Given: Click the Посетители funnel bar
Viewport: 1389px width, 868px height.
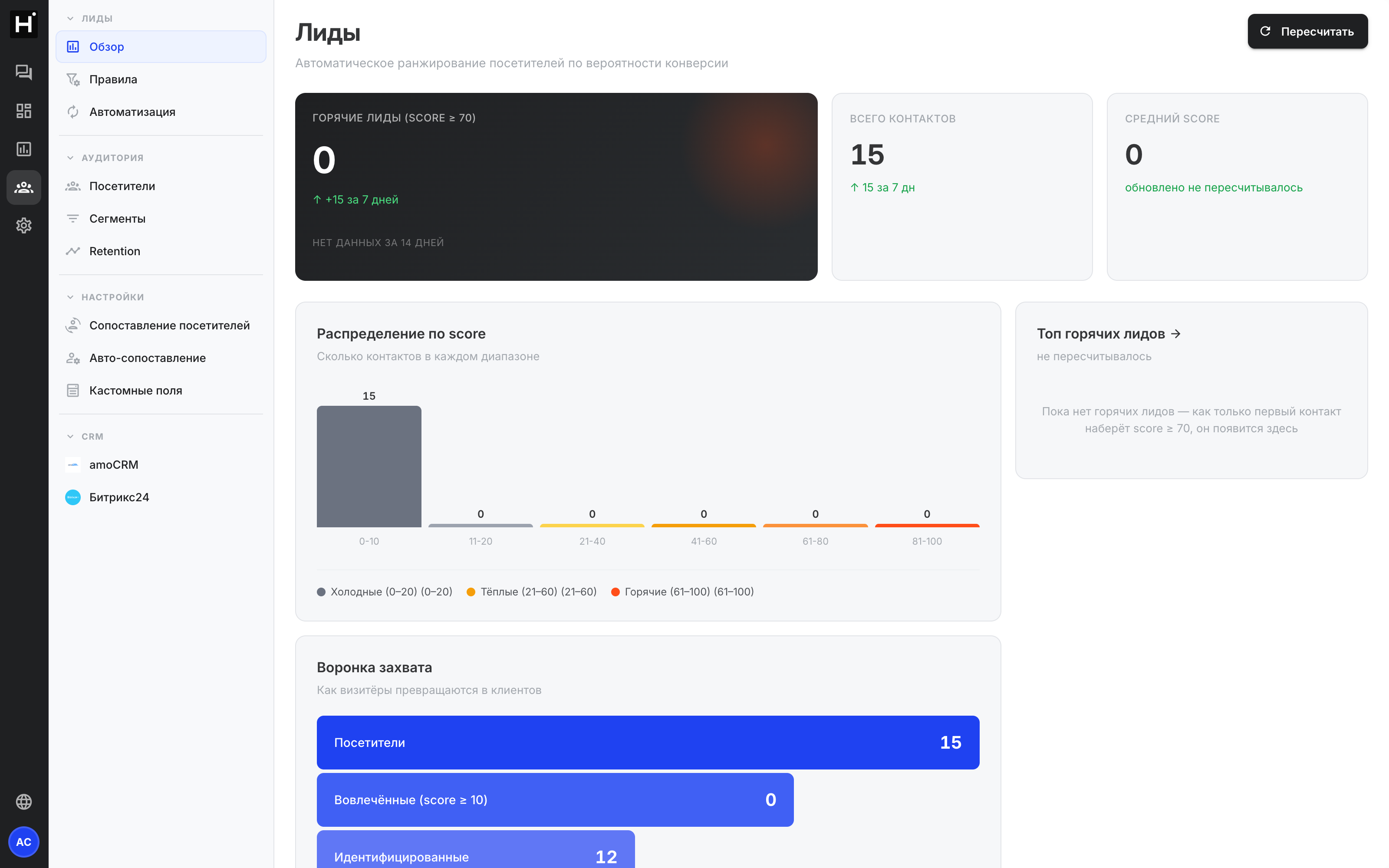Looking at the screenshot, I should coord(648,742).
